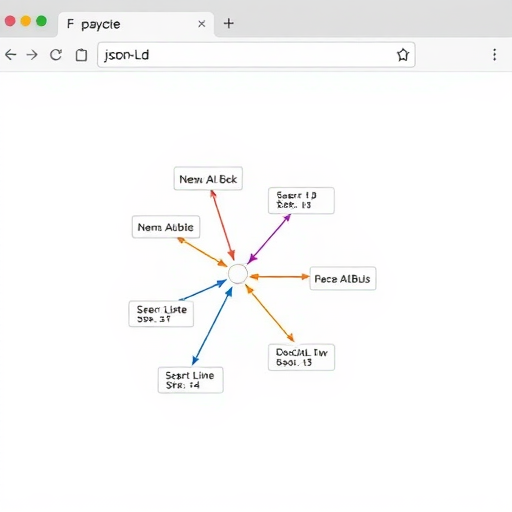Select the Seer Liste node

pyautogui.click(x=161, y=314)
